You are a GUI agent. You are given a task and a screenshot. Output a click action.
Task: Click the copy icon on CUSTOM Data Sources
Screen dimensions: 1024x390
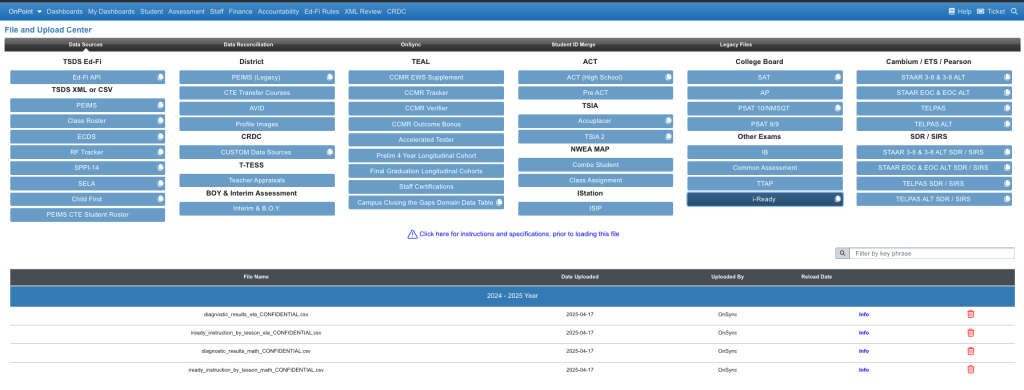(x=329, y=152)
